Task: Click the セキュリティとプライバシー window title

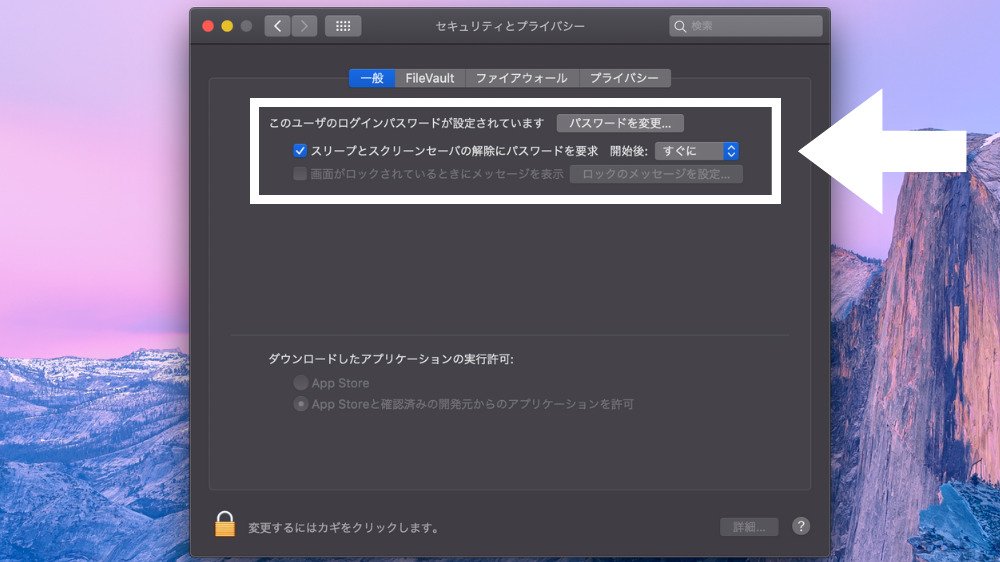Action: point(510,26)
